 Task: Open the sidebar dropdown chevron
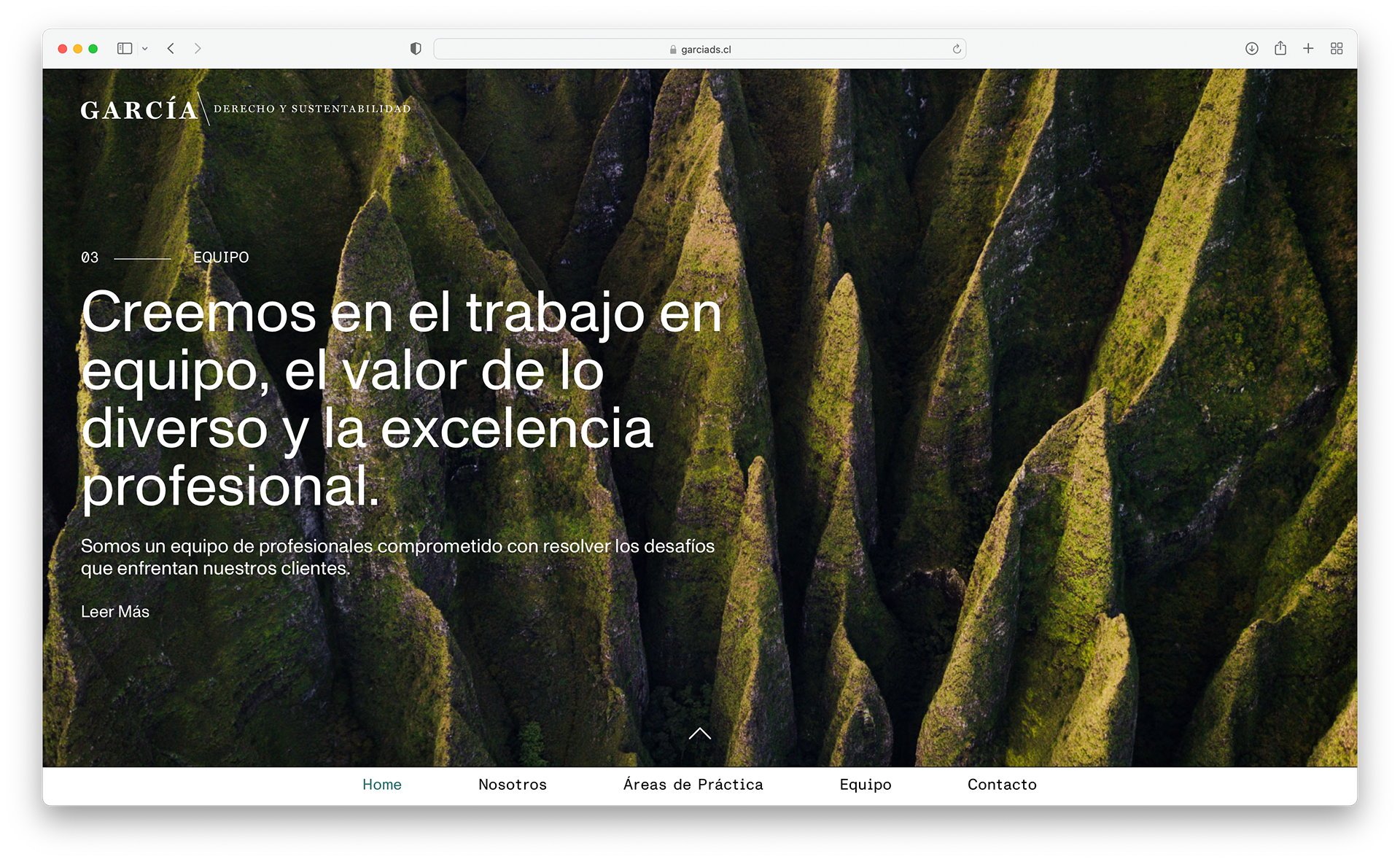tap(145, 49)
